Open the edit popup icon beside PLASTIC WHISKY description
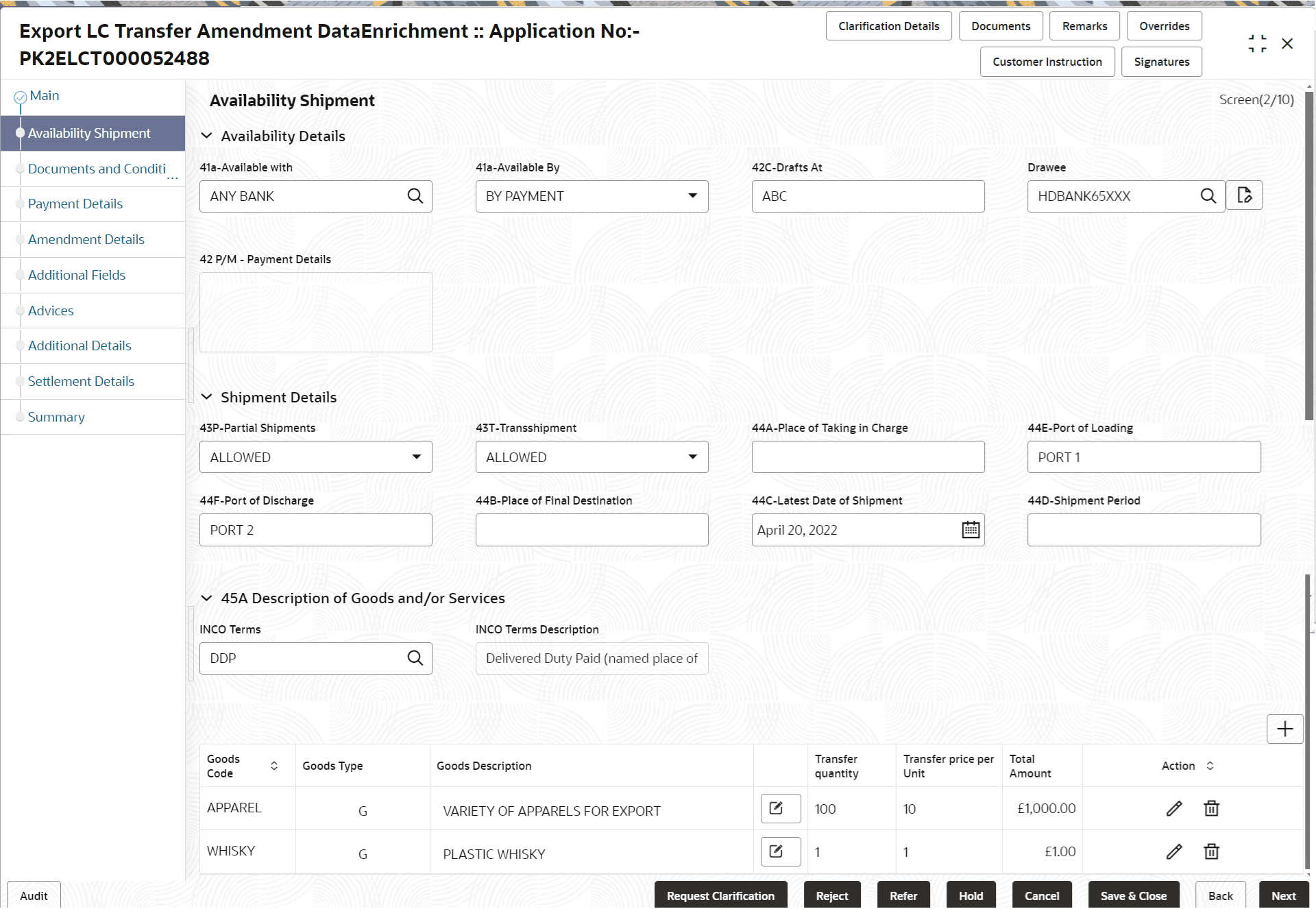The image size is (1316, 909). [779, 851]
